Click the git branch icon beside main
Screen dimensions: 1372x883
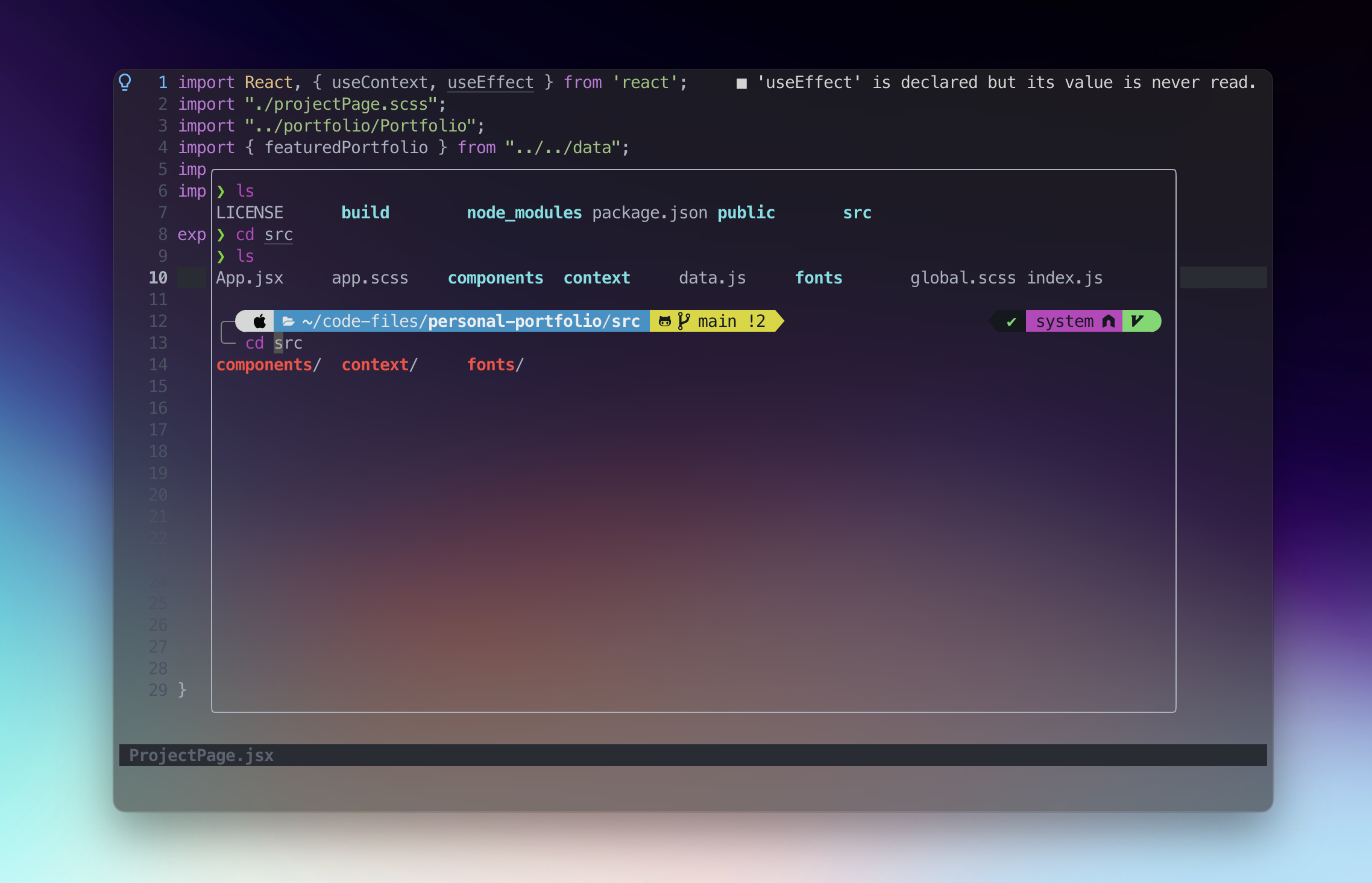[683, 321]
